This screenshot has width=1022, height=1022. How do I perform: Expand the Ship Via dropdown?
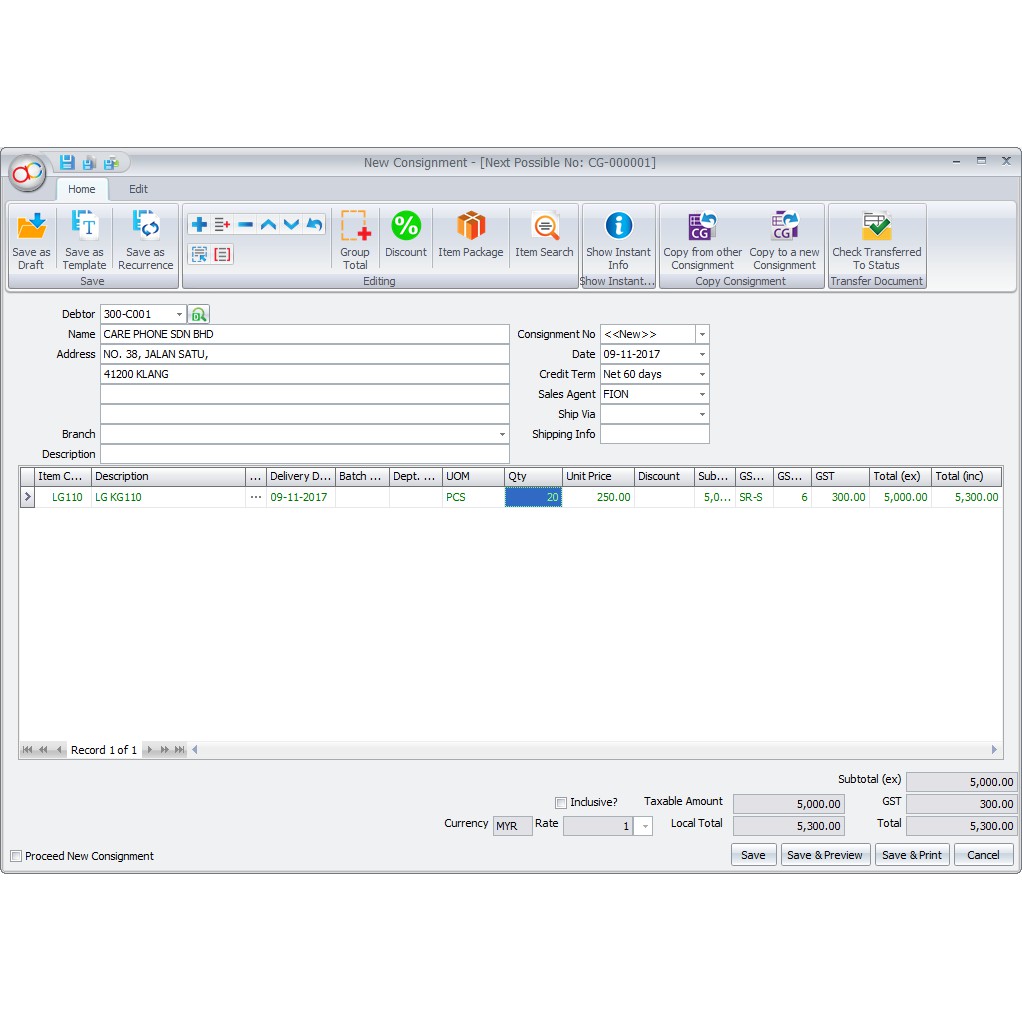702,415
